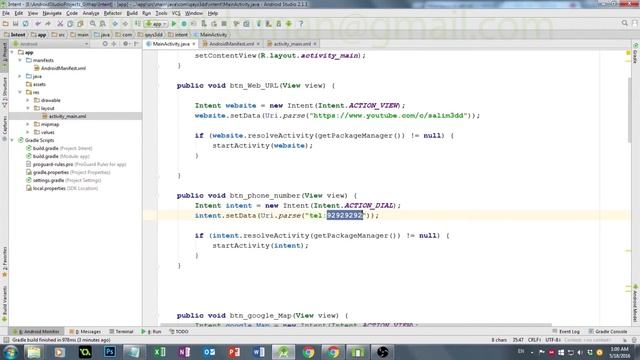Viewport: 640px width, 360px height.
Task: Expand the 'drawable' folder node
Action: pyautogui.click(x=28, y=100)
